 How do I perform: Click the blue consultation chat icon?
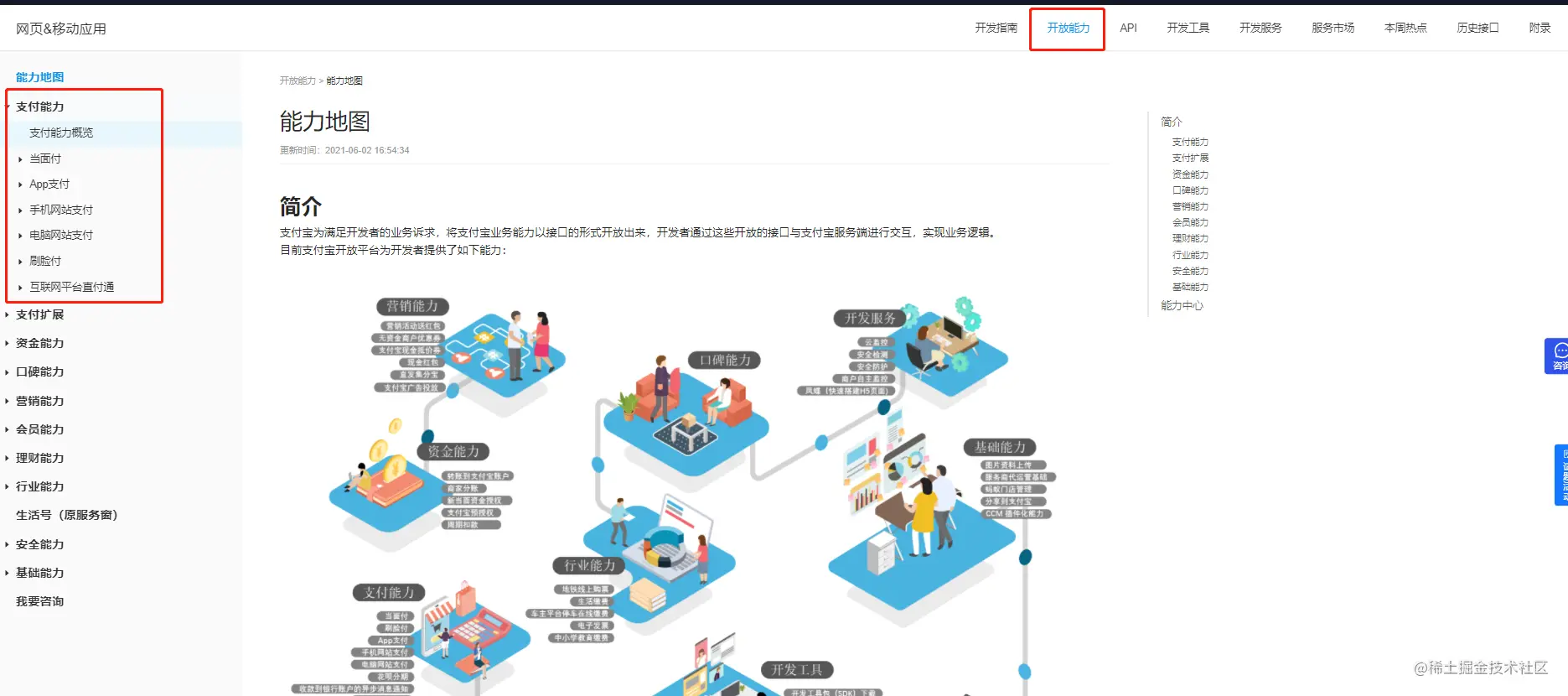pos(1557,356)
